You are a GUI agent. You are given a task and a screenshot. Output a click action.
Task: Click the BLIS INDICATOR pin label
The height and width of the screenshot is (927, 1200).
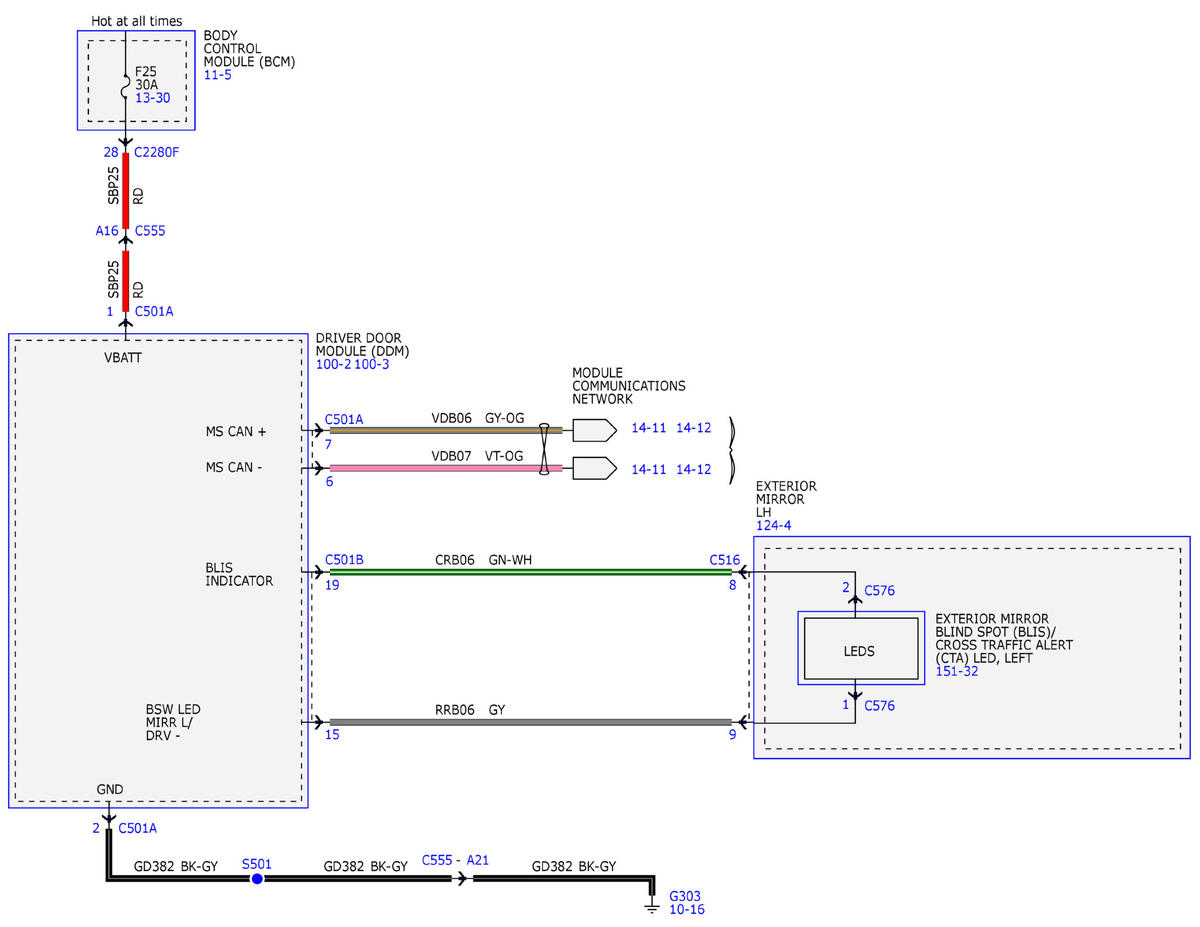(239, 574)
